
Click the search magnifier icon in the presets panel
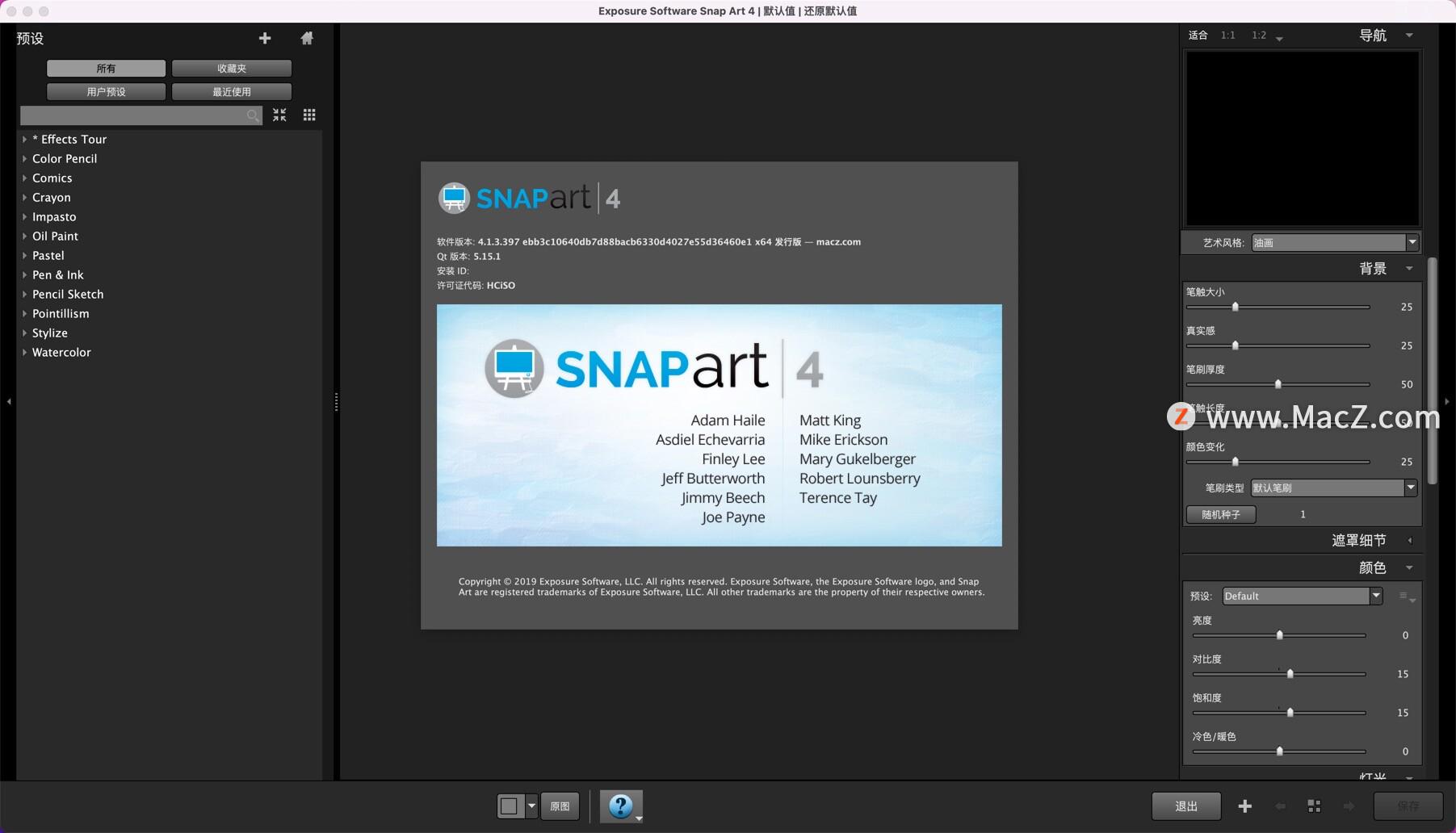[x=254, y=115]
